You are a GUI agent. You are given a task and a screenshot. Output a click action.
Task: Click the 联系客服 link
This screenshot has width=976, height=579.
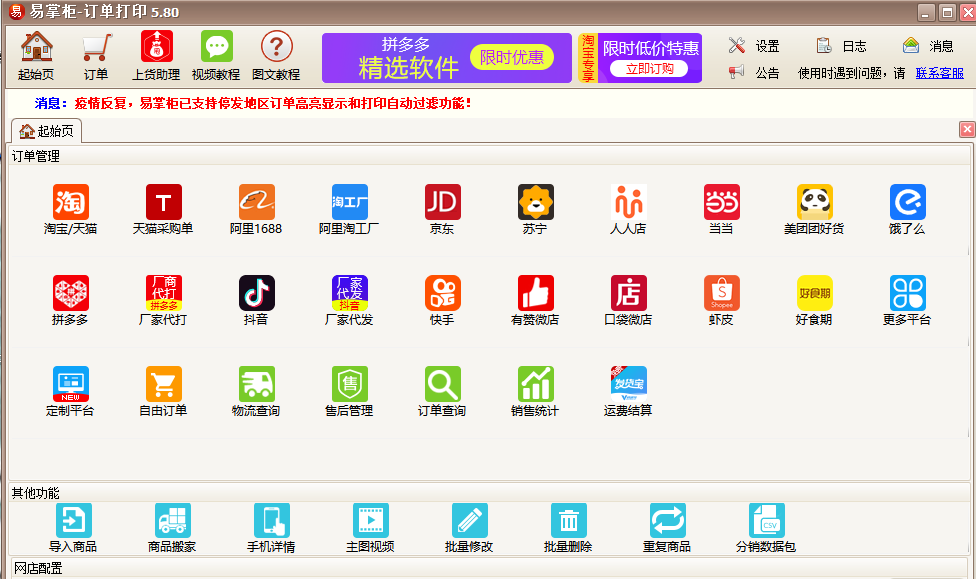939,73
